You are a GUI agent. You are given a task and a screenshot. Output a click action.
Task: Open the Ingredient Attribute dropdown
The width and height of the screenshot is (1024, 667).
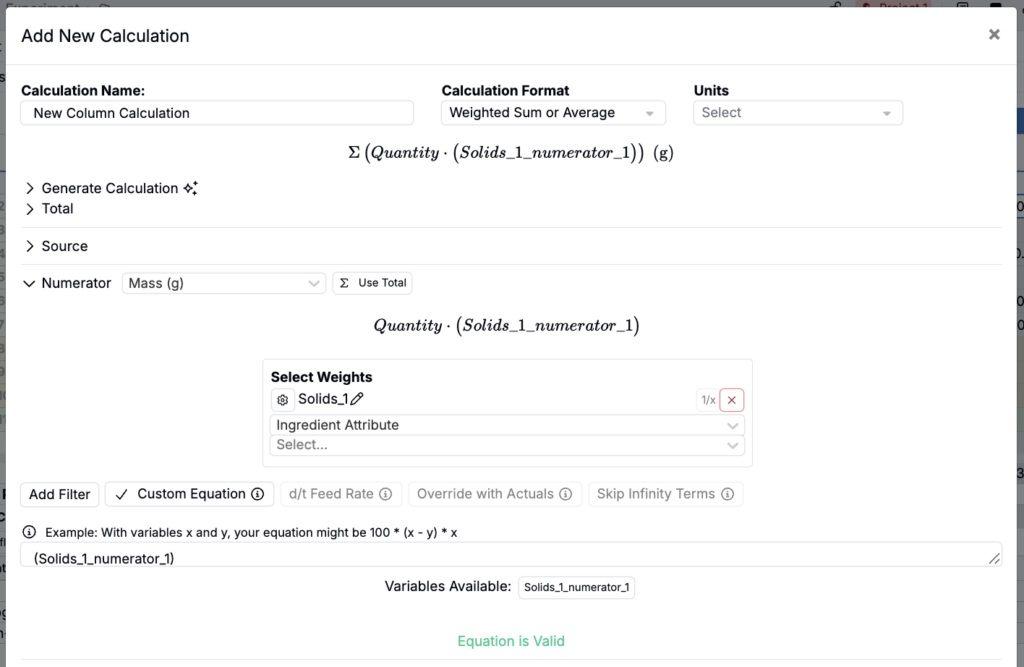coord(508,425)
